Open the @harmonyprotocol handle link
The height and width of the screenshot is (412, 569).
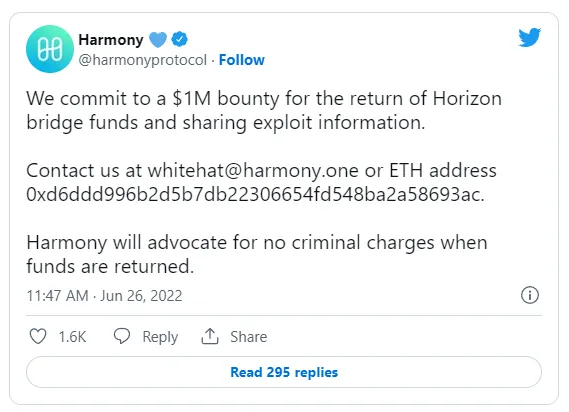(143, 60)
